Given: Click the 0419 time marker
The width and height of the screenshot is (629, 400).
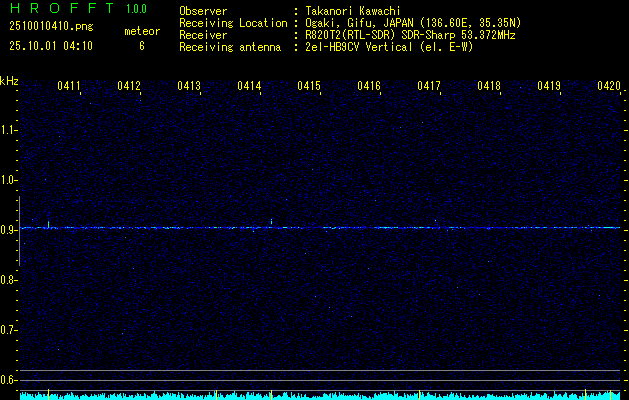Looking at the screenshot, I should (x=549, y=85).
